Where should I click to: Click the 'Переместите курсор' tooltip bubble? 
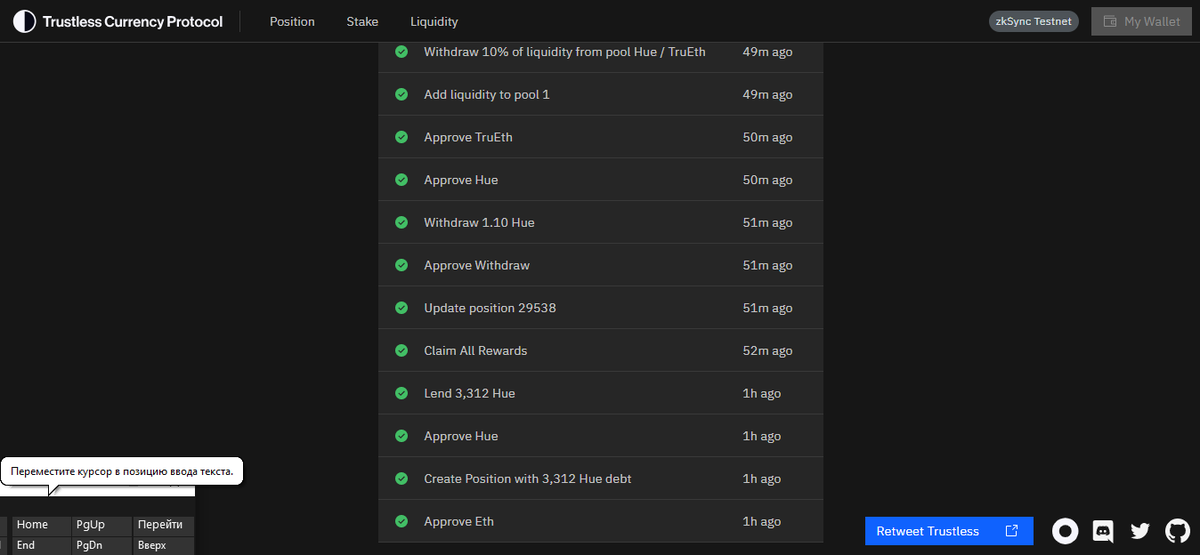[122, 470]
